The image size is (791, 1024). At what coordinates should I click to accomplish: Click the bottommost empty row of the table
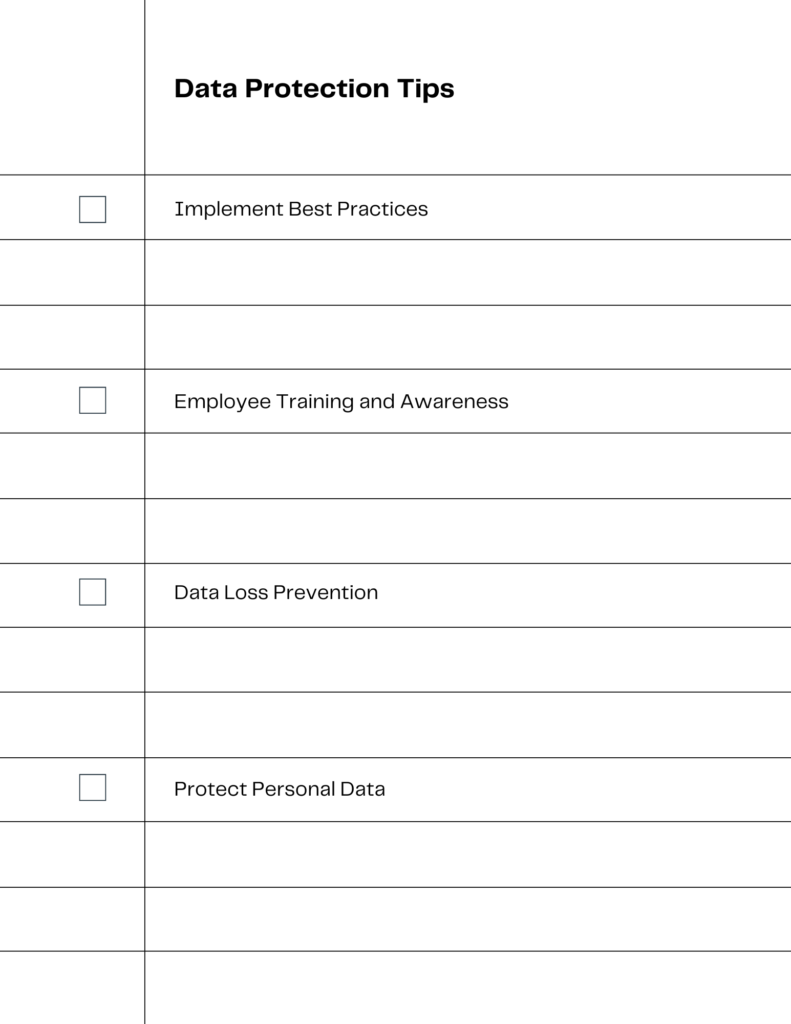(468, 987)
